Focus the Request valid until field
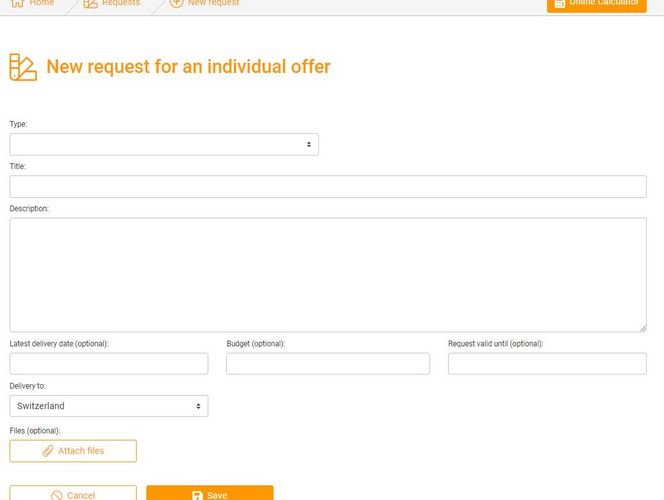Screen dimensions: 664x500 (x=547, y=364)
